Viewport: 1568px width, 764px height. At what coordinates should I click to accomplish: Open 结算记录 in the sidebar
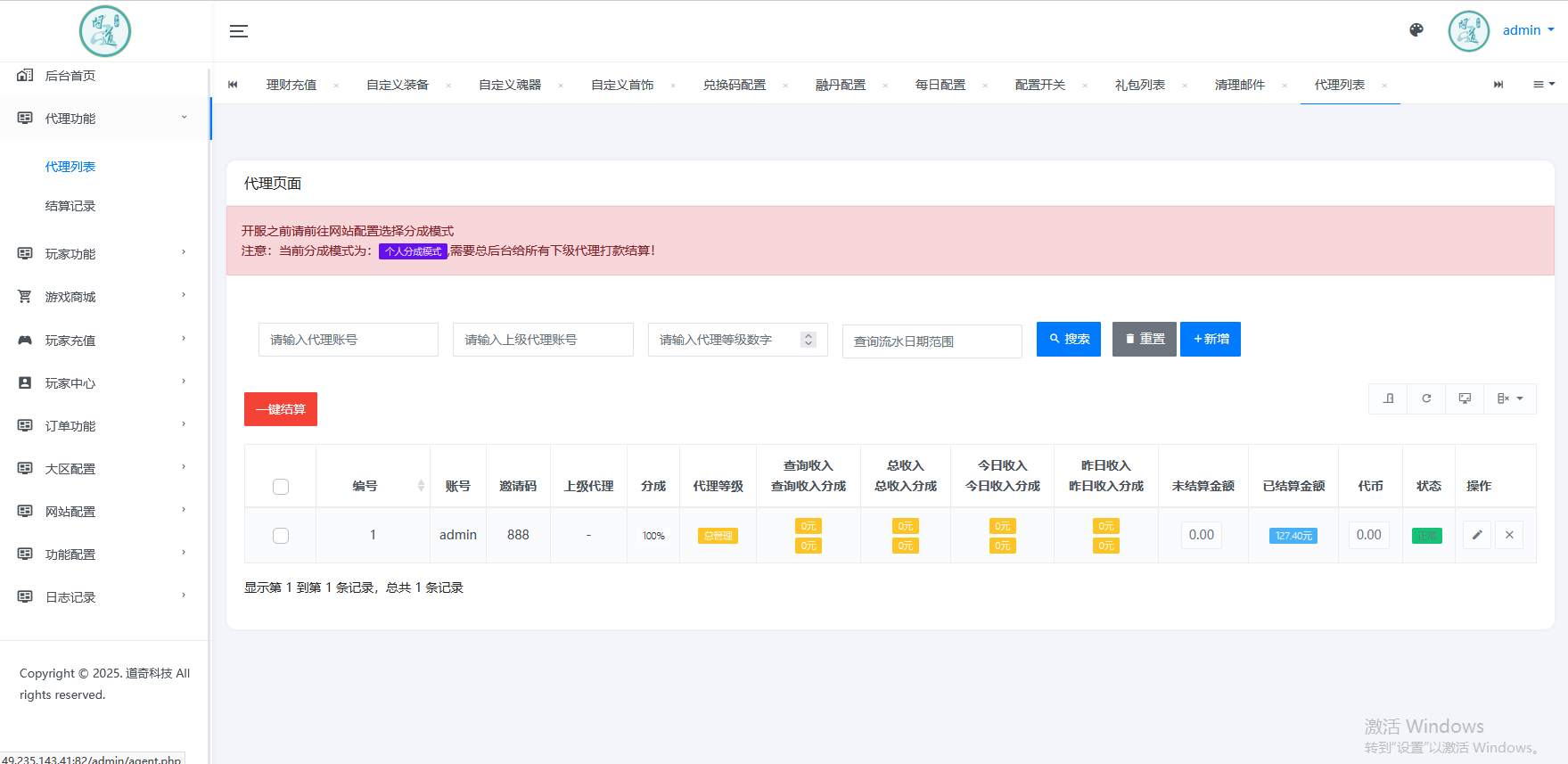click(x=70, y=206)
